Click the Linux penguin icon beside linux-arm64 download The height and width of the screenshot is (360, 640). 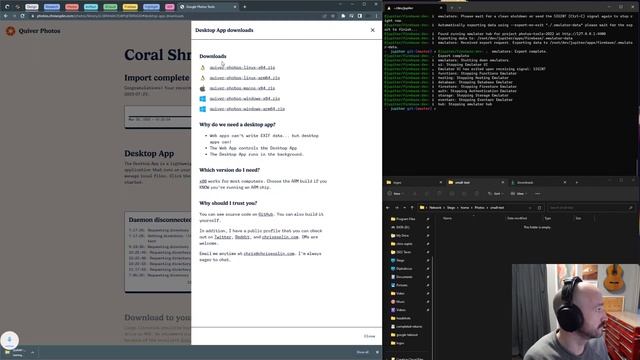(x=202, y=78)
